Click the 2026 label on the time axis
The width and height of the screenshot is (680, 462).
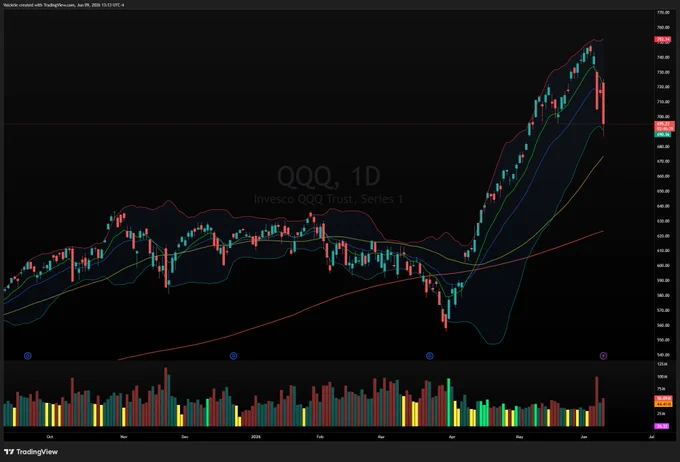coord(255,437)
